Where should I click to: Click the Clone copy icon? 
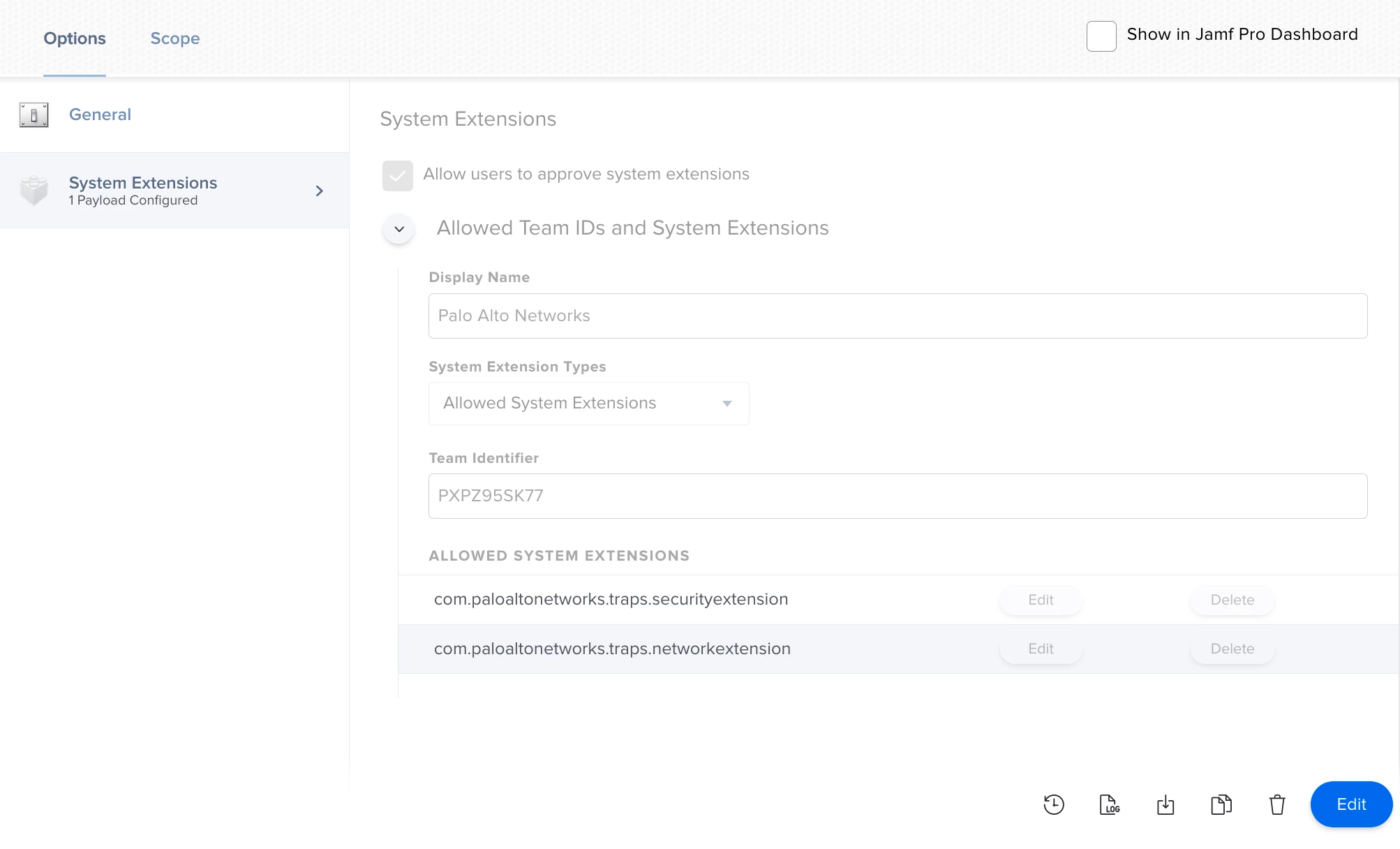[x=1221, y=804]
